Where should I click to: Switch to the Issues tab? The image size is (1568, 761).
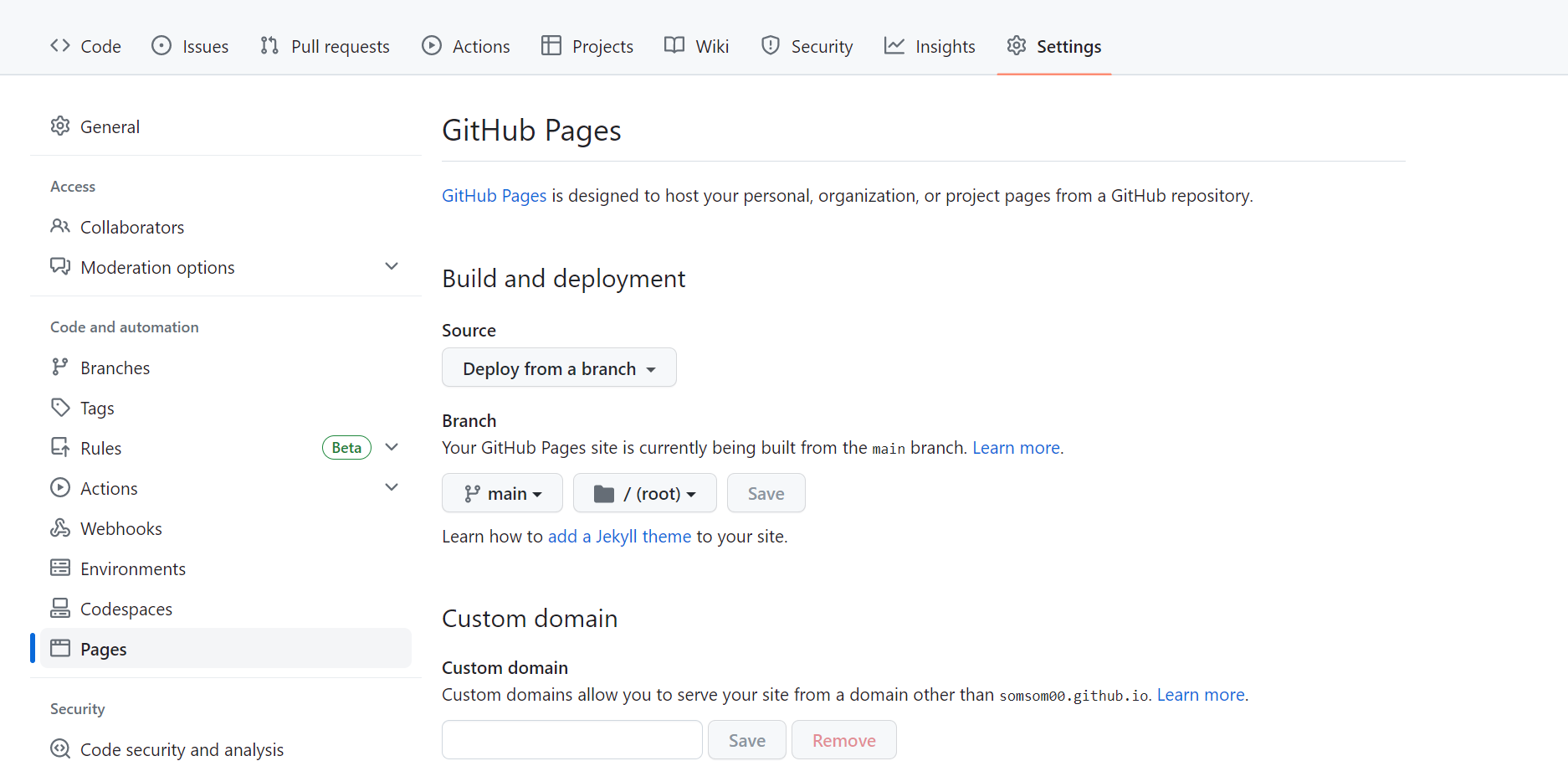[x=190, y=46]
